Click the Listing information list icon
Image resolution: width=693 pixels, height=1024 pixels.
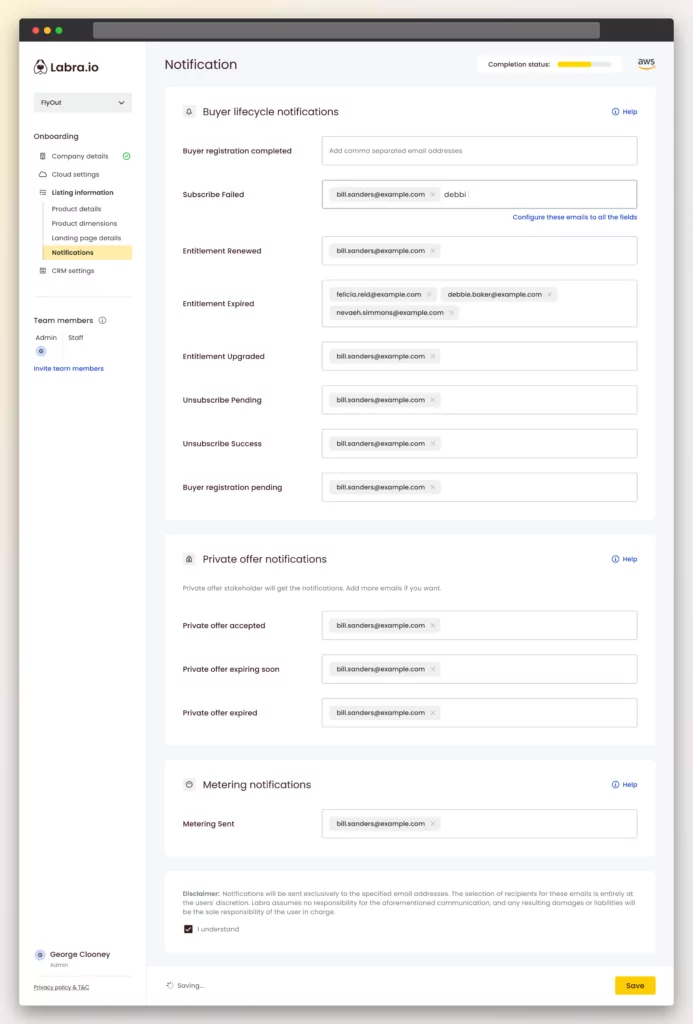[42, 193]
